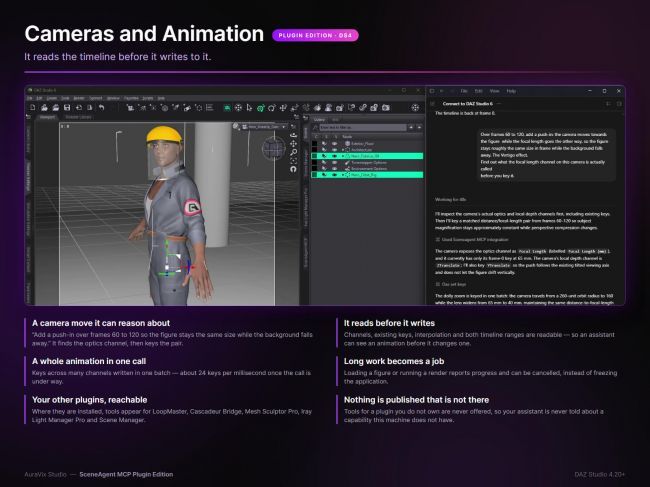Click the New Scene icon in toolbar
Screen dimensions: 650x487
coord(33,108)
